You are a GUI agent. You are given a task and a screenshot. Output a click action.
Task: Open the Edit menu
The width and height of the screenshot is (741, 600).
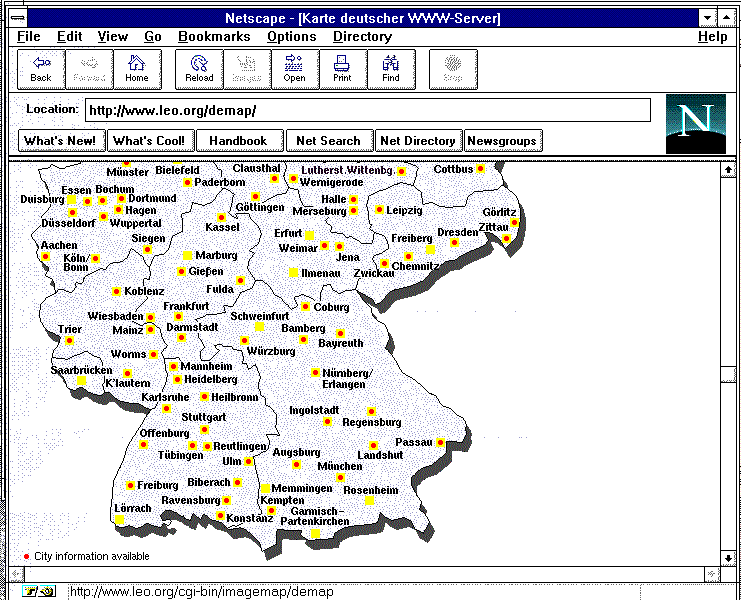tap(69, 36)
